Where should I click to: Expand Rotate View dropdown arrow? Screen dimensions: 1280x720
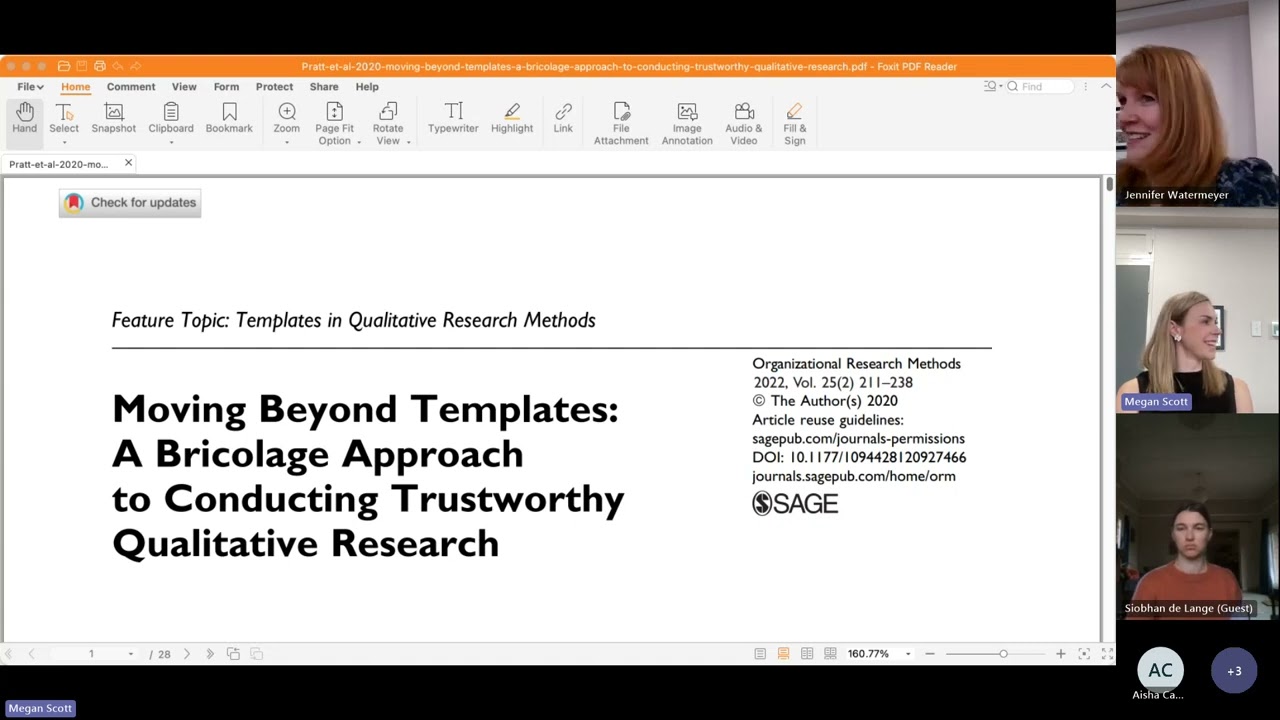click(x=408, y=142)
